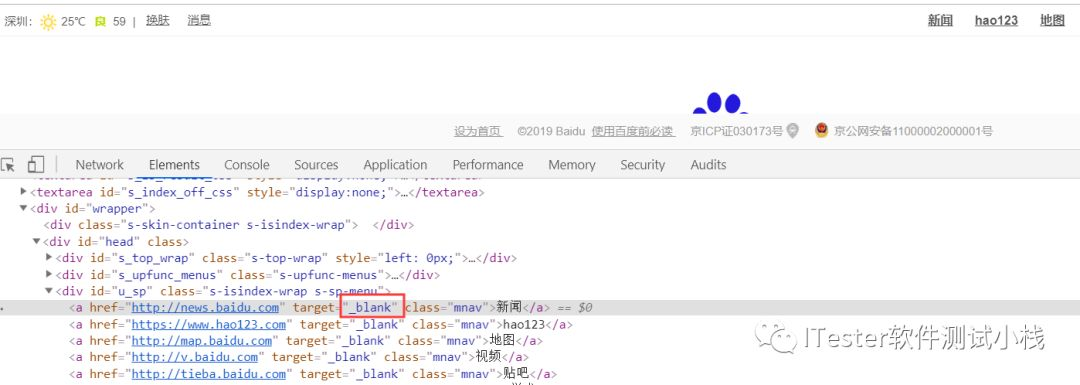1080x385 pixels.
Task: Click the air quality icon near 59
Action: point(101,21)
